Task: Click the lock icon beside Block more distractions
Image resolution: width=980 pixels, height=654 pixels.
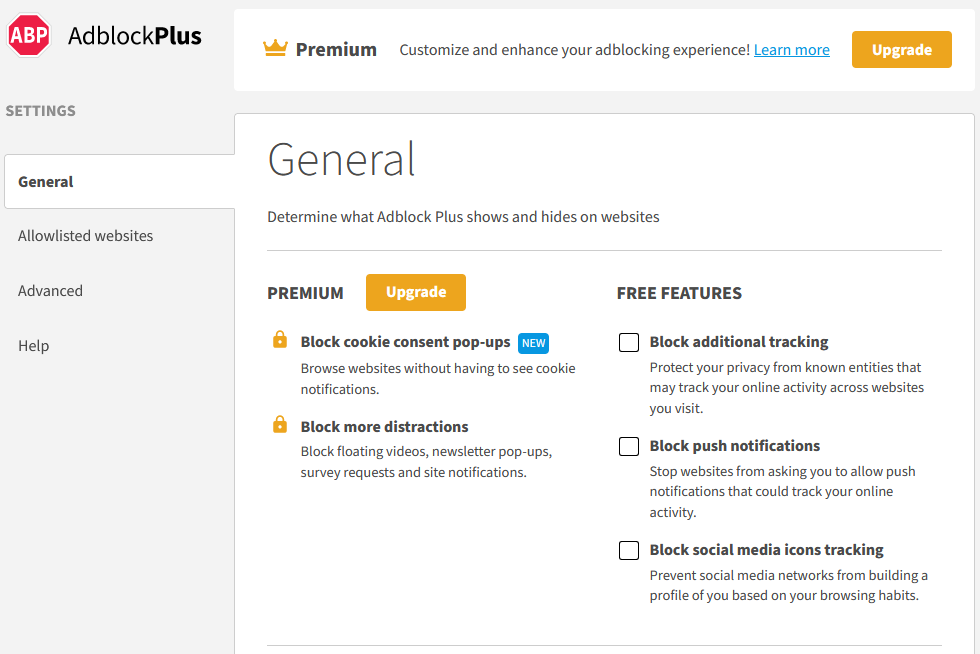Action: click(280, 425)
